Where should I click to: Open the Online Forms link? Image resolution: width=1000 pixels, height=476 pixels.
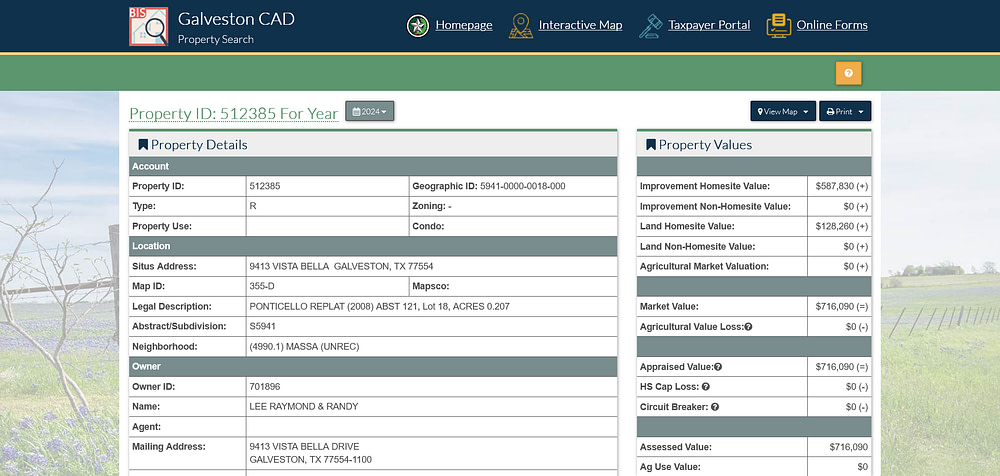pyautogui.click(x=832, y=26)
